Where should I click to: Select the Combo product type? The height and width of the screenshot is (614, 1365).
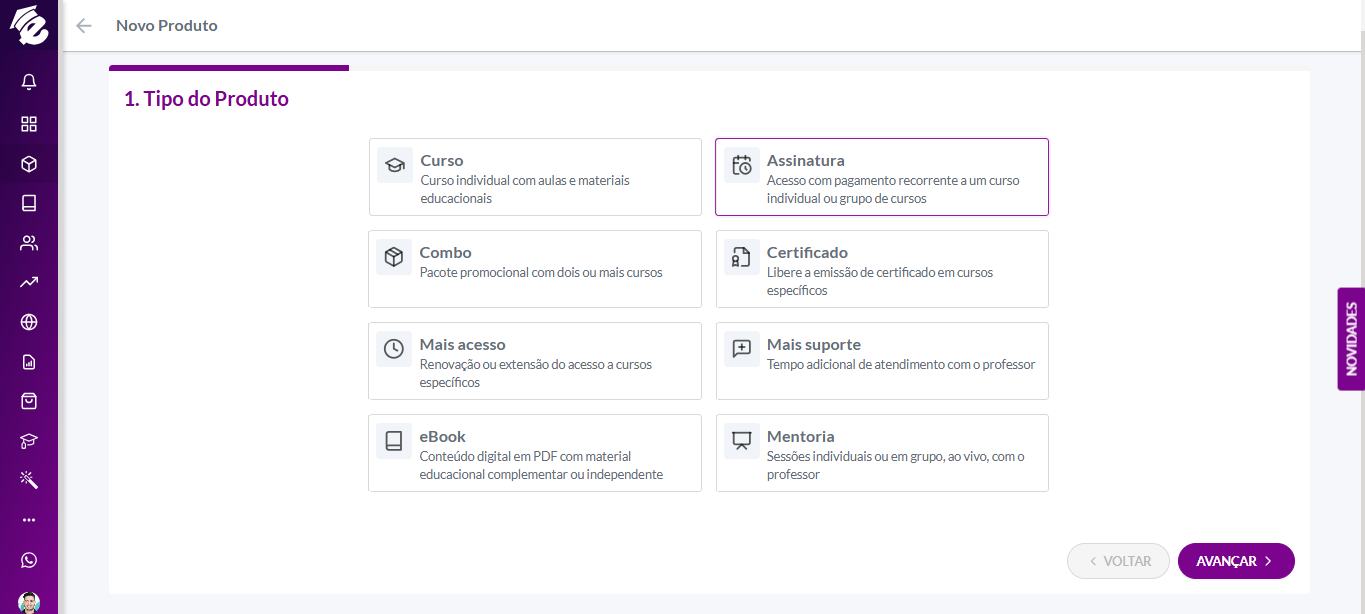click(x=535, y=269)
